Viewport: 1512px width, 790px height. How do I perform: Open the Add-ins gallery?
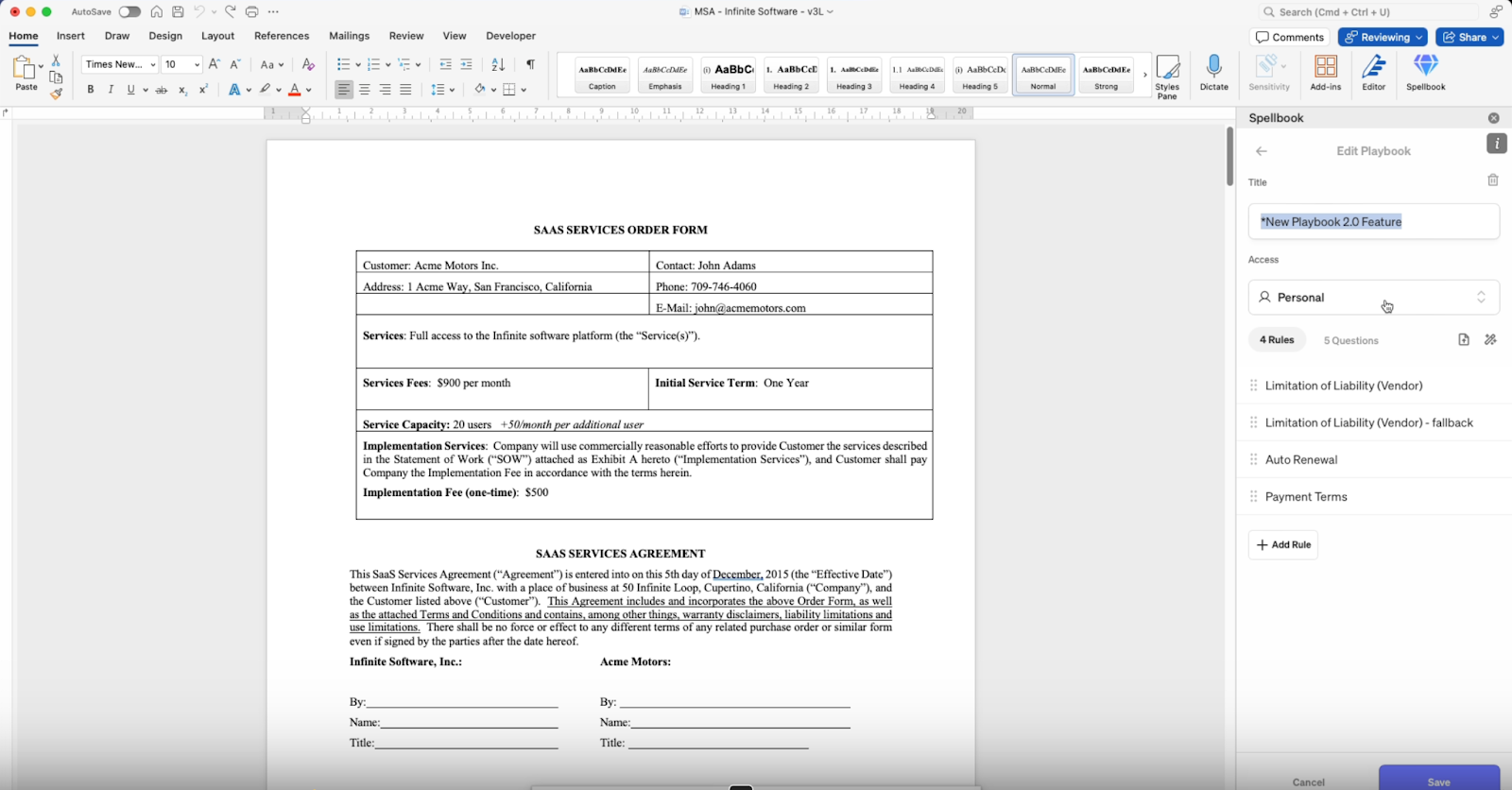tap(1326, 73)
